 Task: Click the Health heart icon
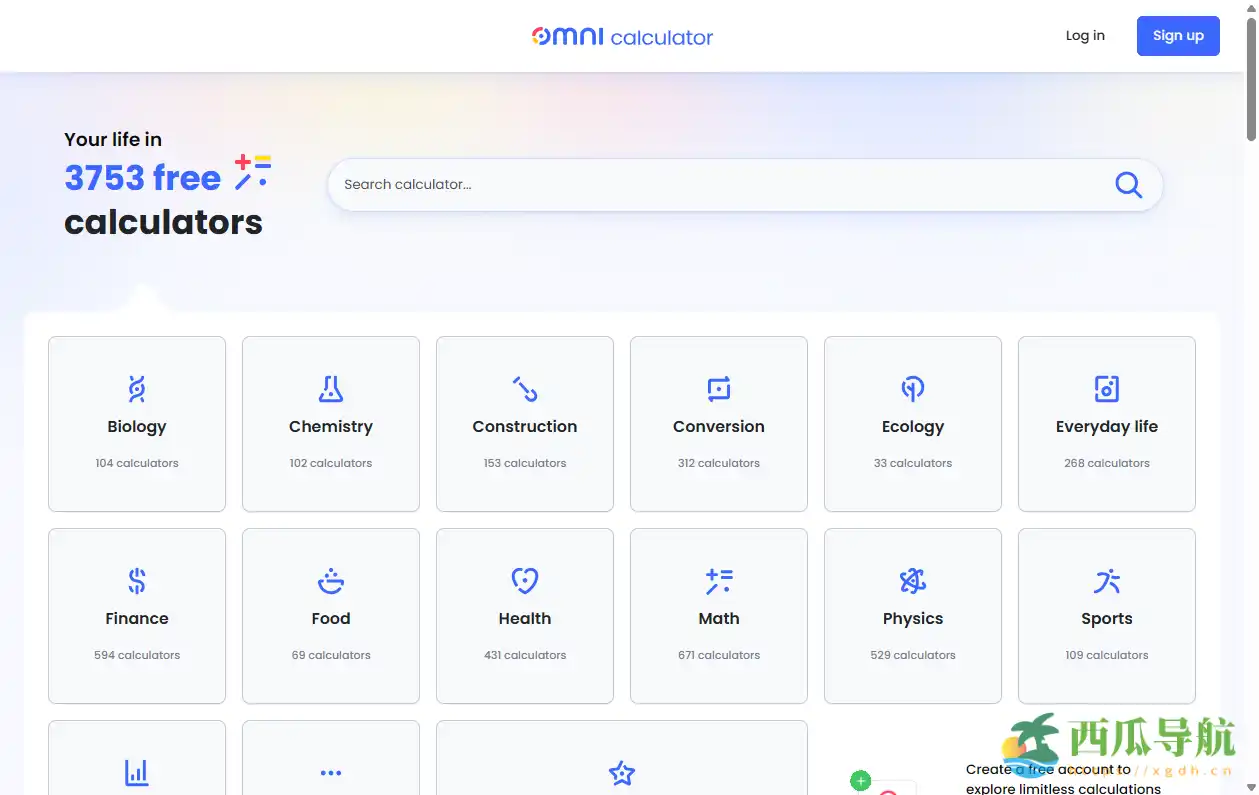(x=524, y=581)
